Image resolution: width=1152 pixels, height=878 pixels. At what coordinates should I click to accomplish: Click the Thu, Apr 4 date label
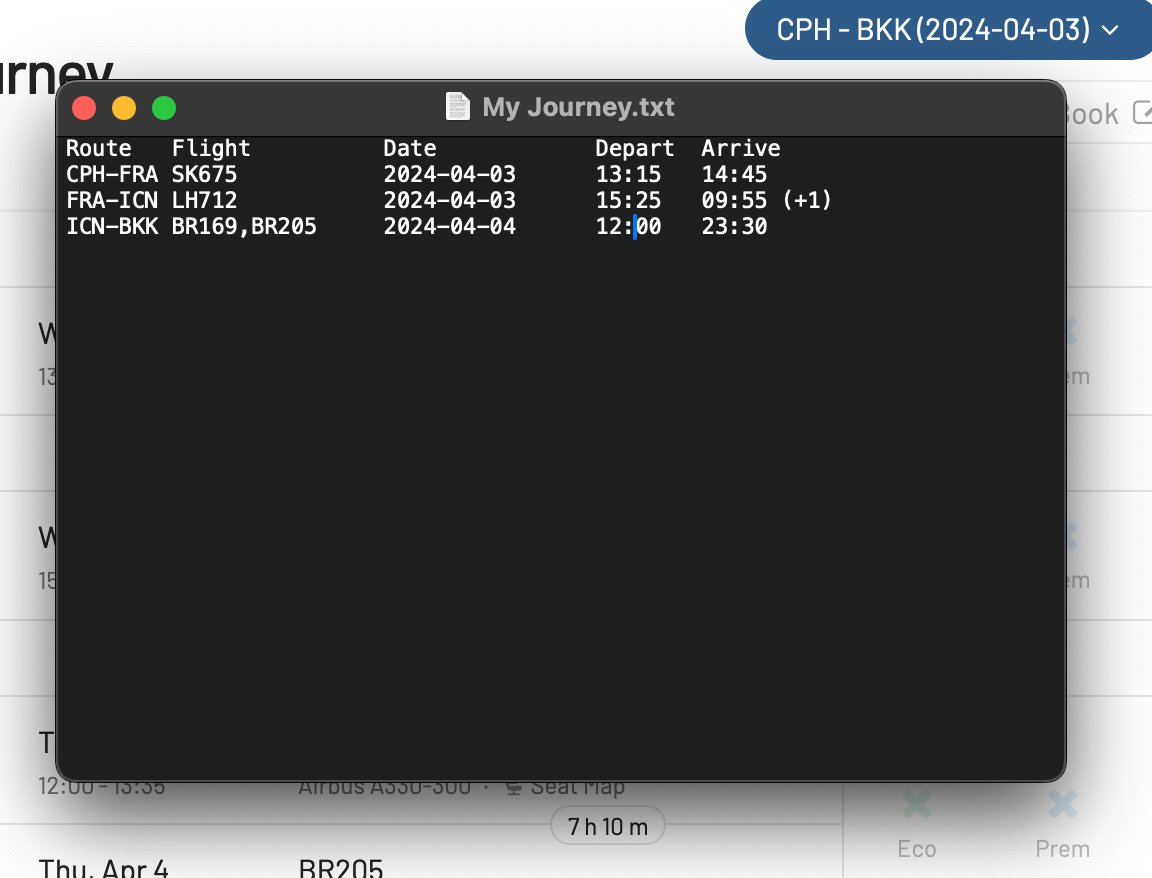103,866
